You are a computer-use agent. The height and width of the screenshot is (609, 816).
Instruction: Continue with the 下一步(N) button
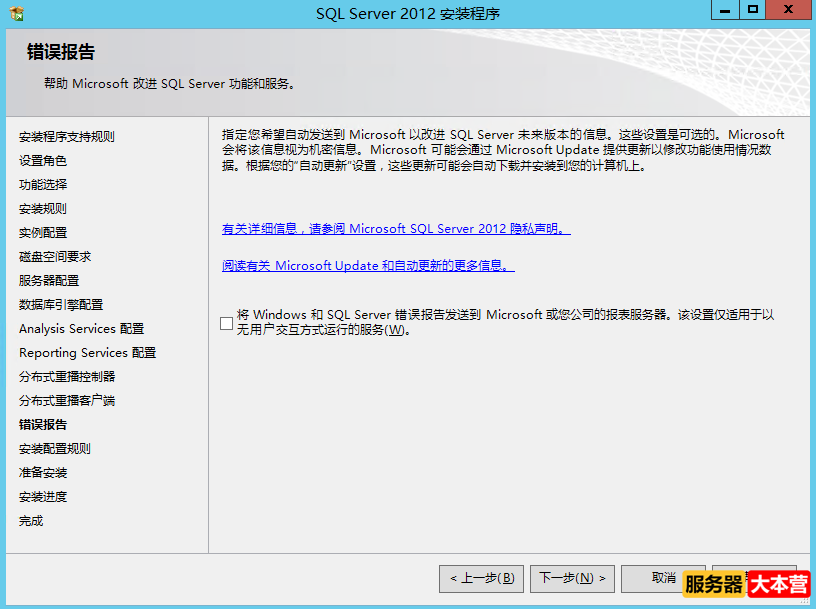click(x=572, y=578)
